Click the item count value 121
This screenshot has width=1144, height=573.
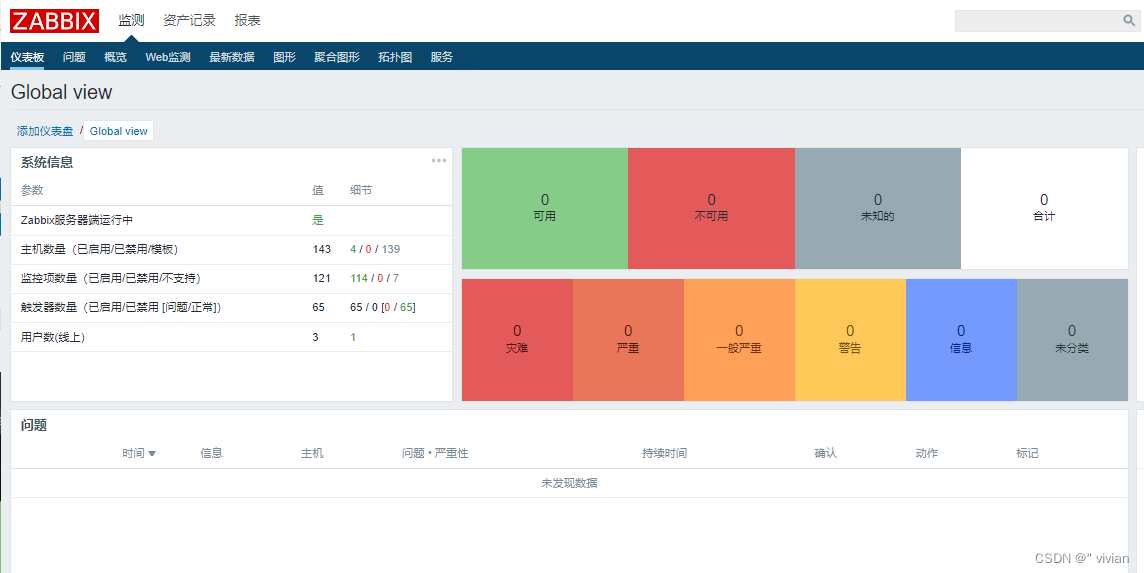322,278
